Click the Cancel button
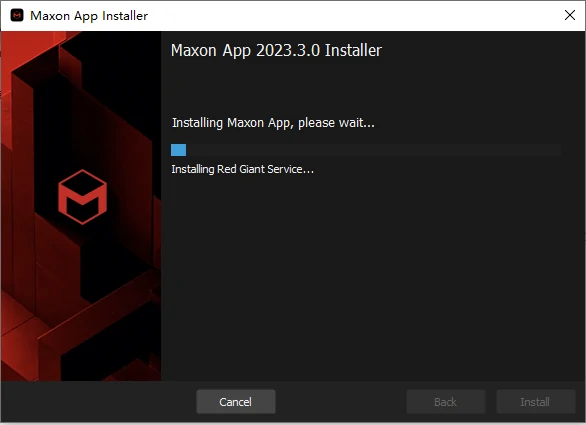Viewport: 586px width, 425px height. pos(236,402)
